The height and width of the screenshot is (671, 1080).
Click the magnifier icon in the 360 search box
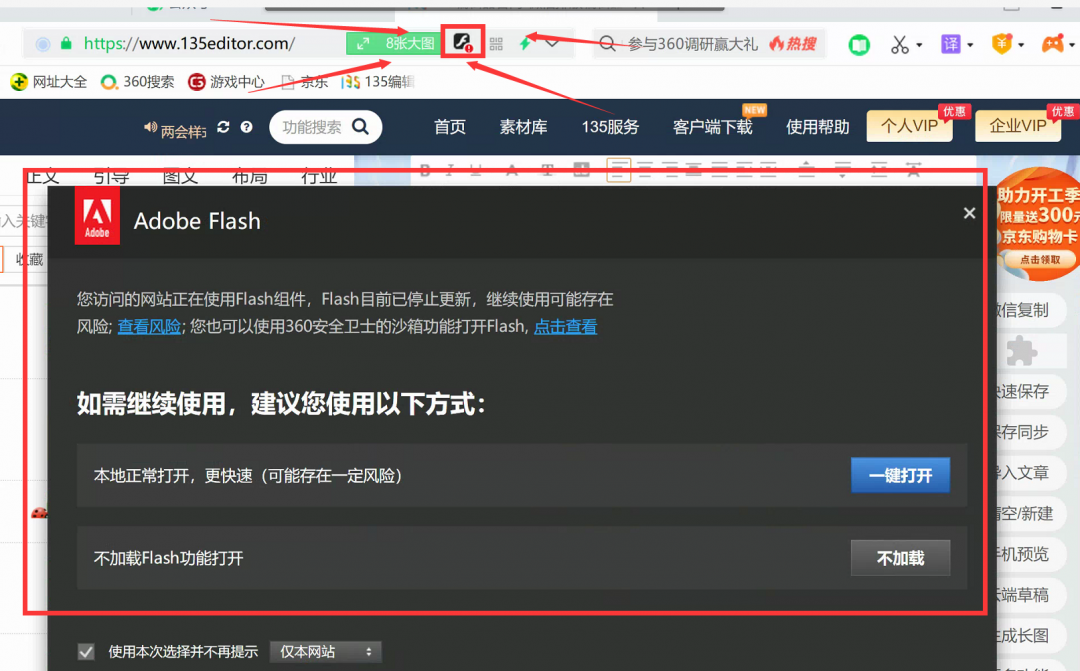[x=607, y=44]
